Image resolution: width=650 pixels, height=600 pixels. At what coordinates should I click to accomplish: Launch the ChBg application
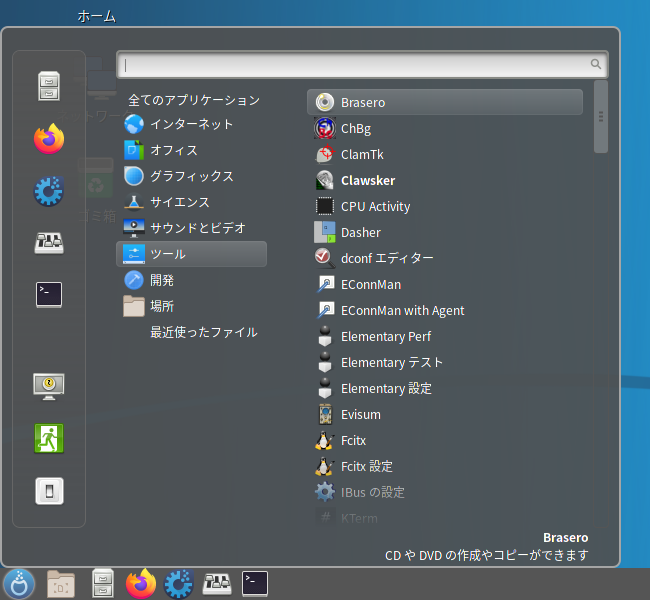[445, 128]
